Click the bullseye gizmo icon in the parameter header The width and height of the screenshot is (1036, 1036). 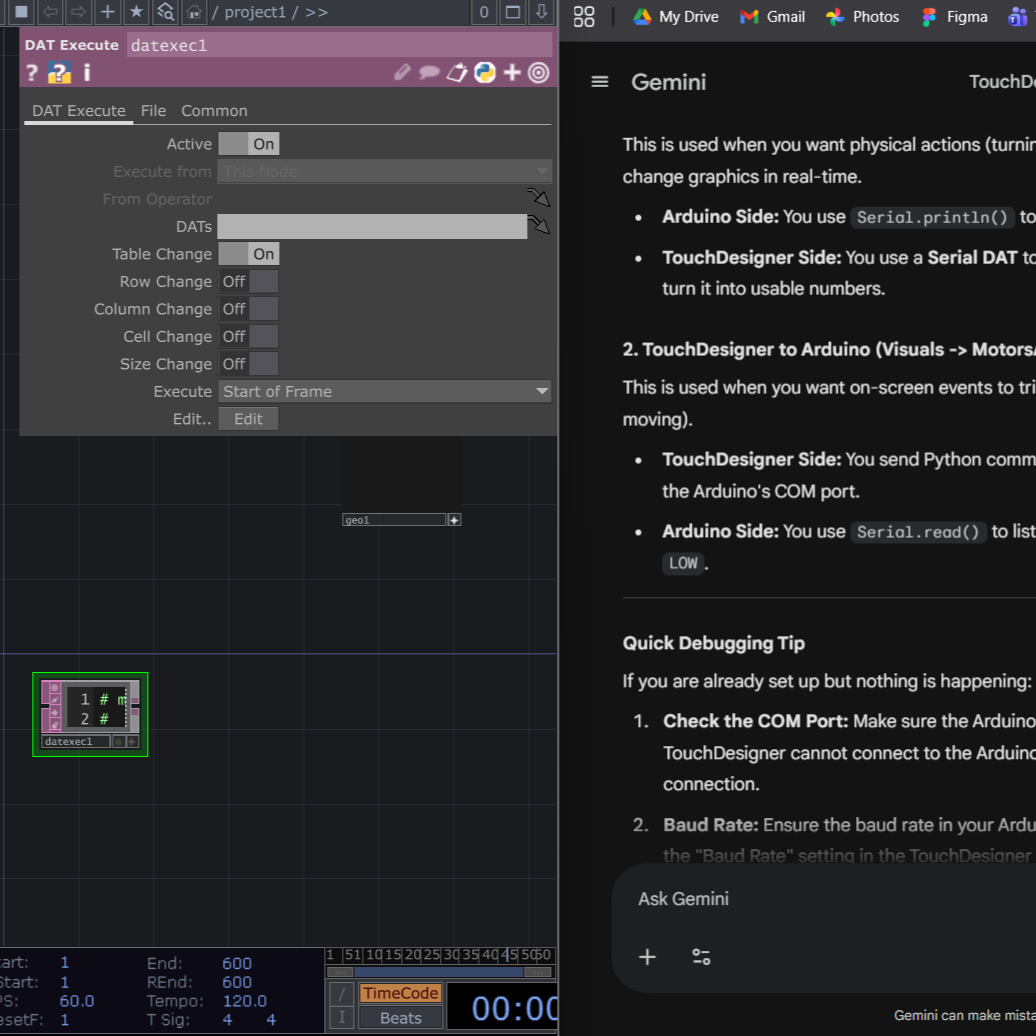click(538, 72)
